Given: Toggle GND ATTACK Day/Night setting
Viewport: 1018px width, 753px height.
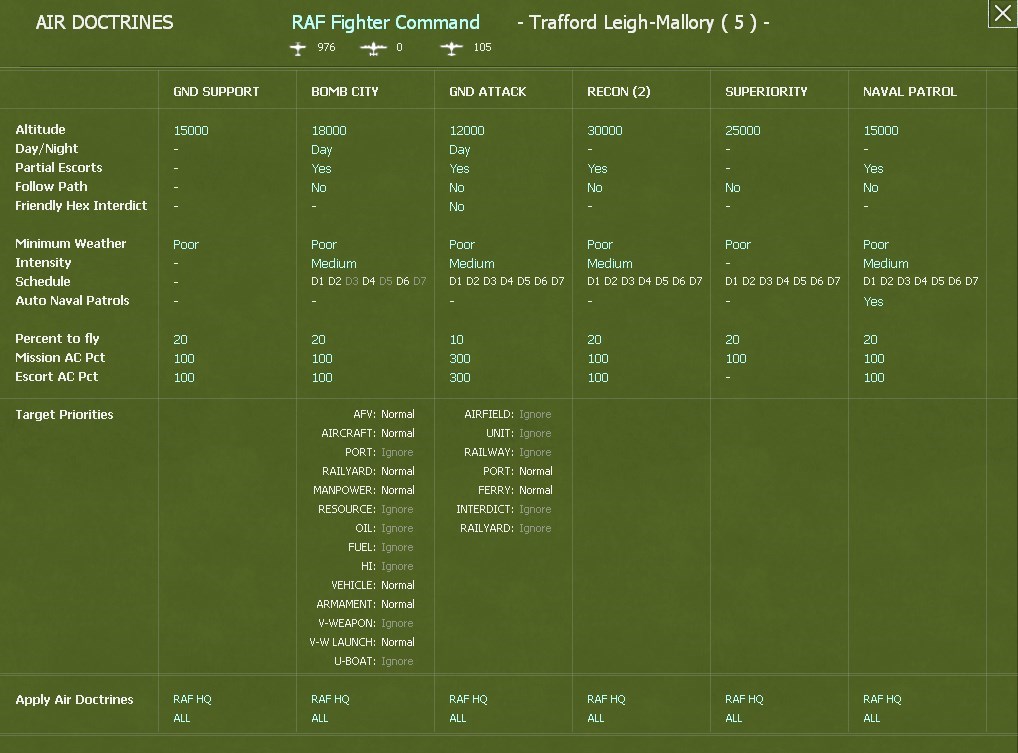Looking at the screenshot, I should [x=460, y=150].
